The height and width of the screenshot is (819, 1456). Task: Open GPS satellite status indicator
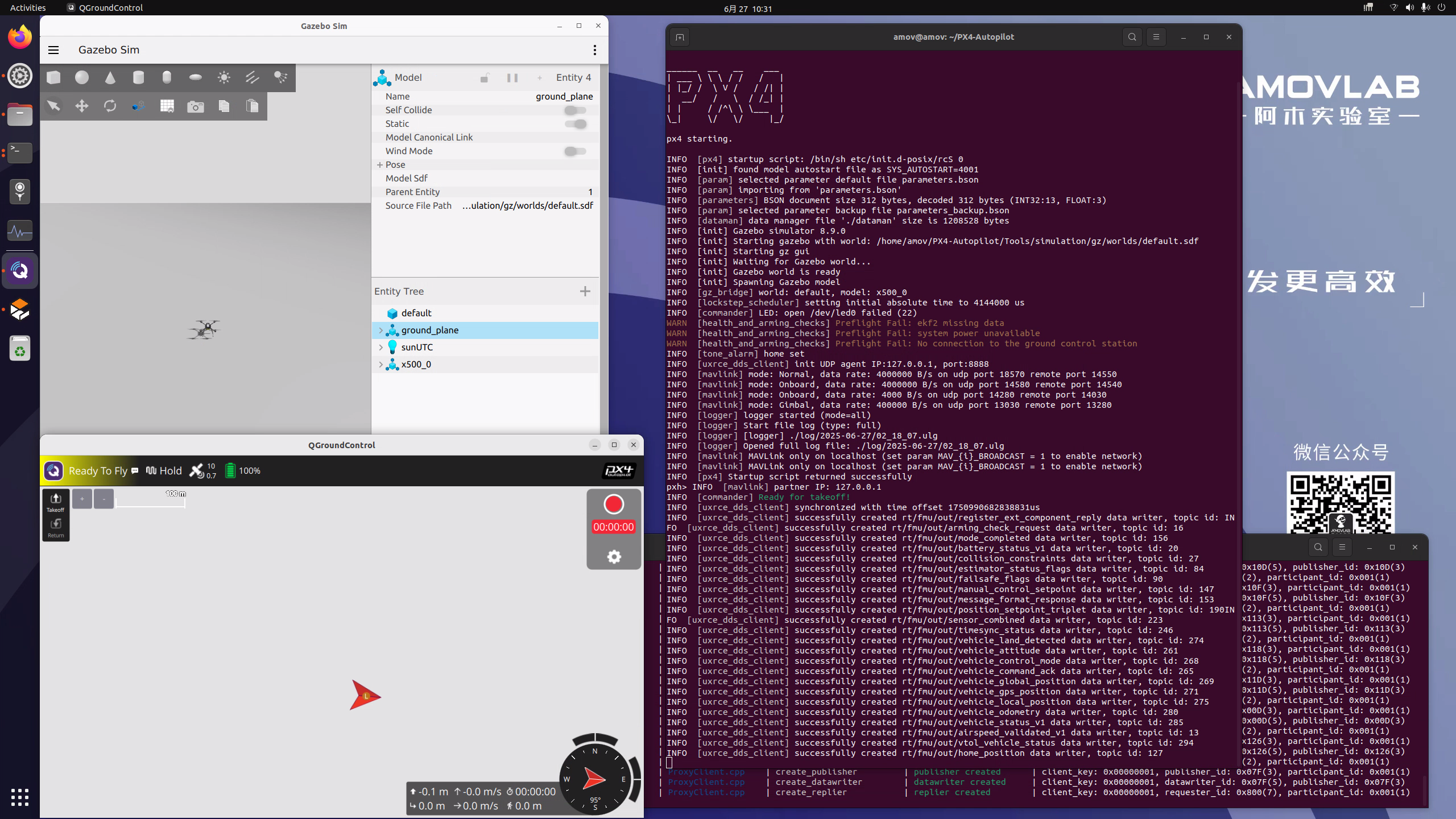coord(203,471)
